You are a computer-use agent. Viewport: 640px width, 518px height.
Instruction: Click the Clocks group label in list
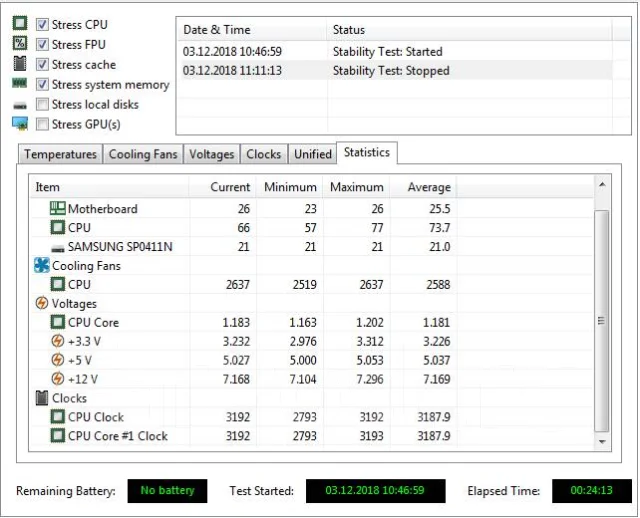(69, 398)
